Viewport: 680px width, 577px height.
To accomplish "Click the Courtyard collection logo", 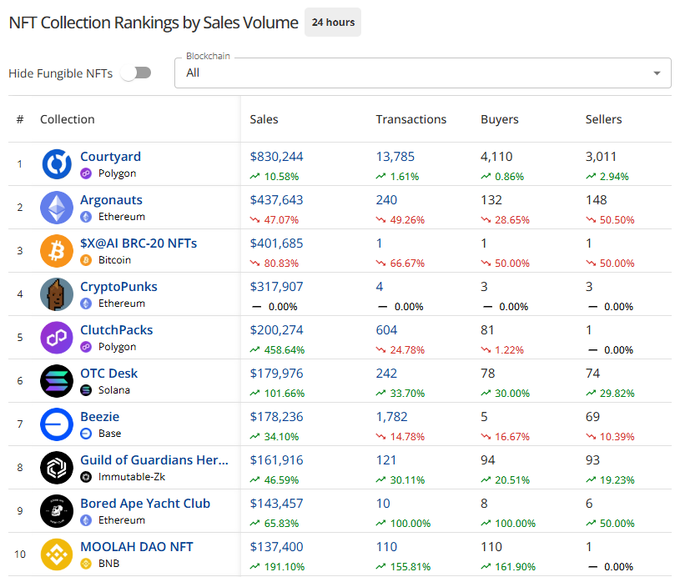I will pos(57,164).
